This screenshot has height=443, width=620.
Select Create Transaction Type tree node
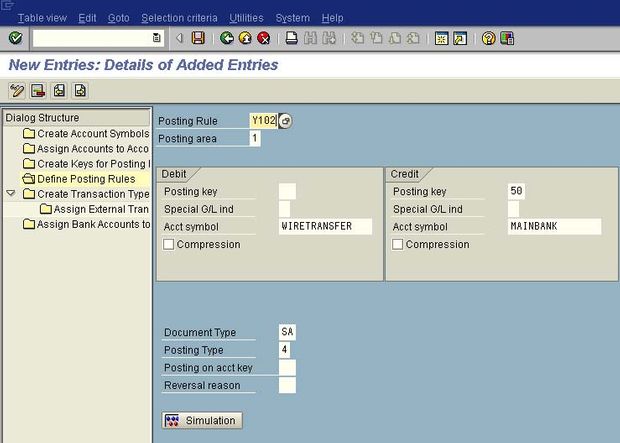pyautogui.click(x=86, y=194)
